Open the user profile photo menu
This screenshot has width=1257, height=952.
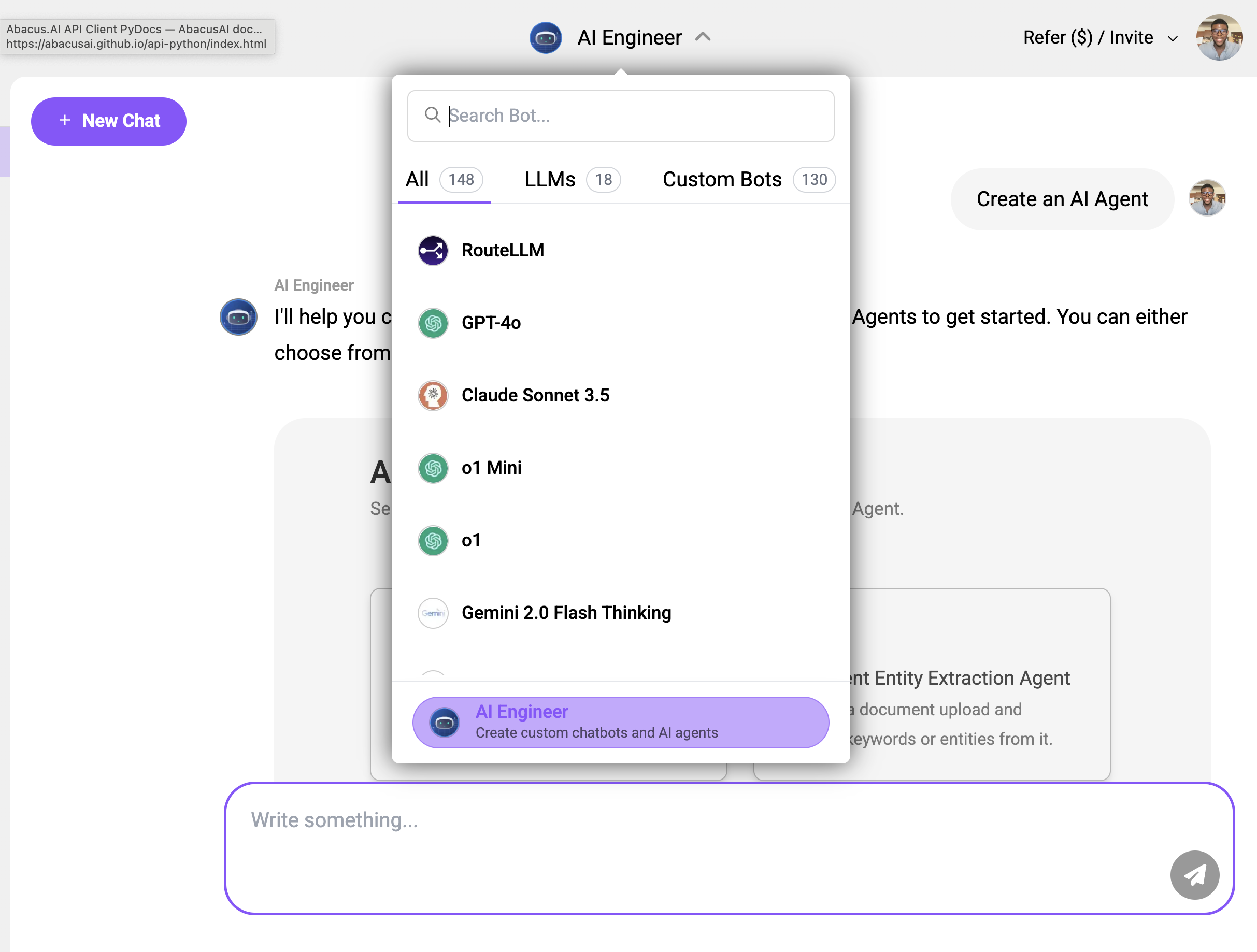click(1220, 37)
